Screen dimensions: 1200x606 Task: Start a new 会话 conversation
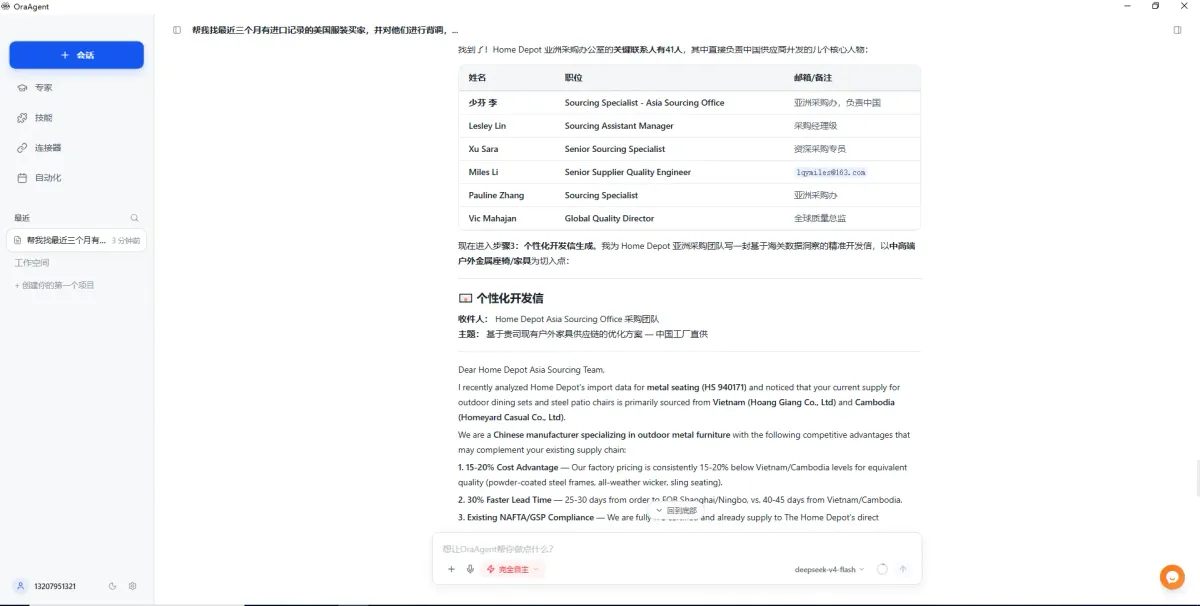(x=77, y=55)
